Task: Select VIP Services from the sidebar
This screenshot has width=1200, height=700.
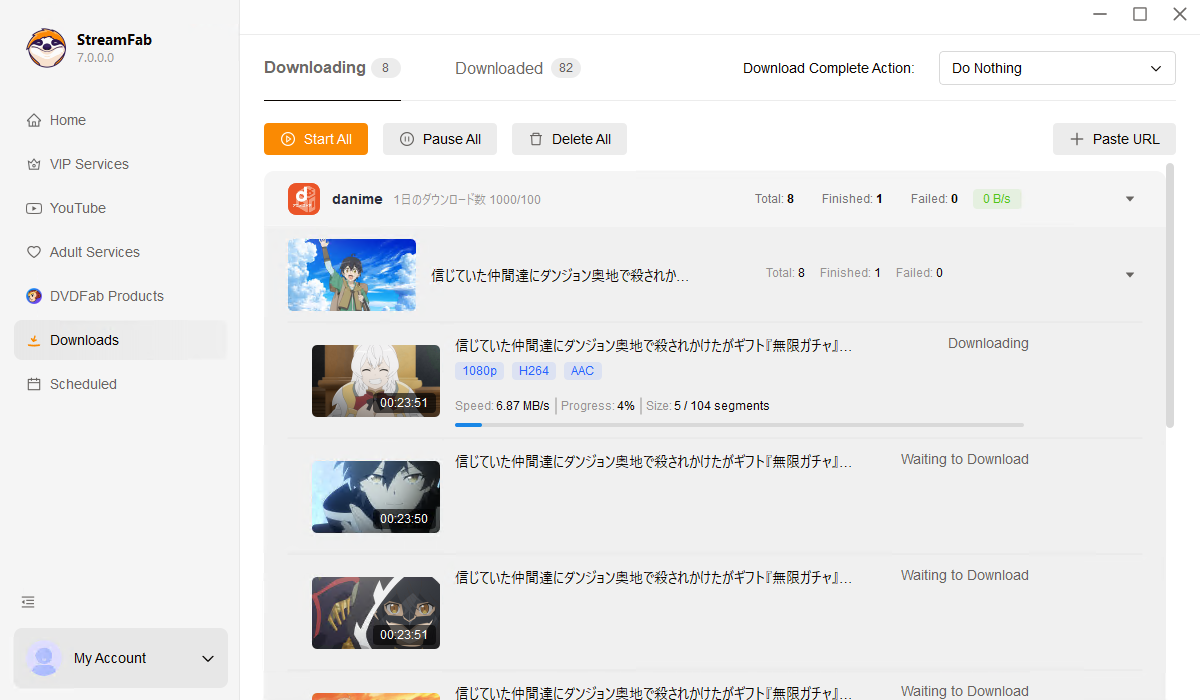Action: click(89, 164)
